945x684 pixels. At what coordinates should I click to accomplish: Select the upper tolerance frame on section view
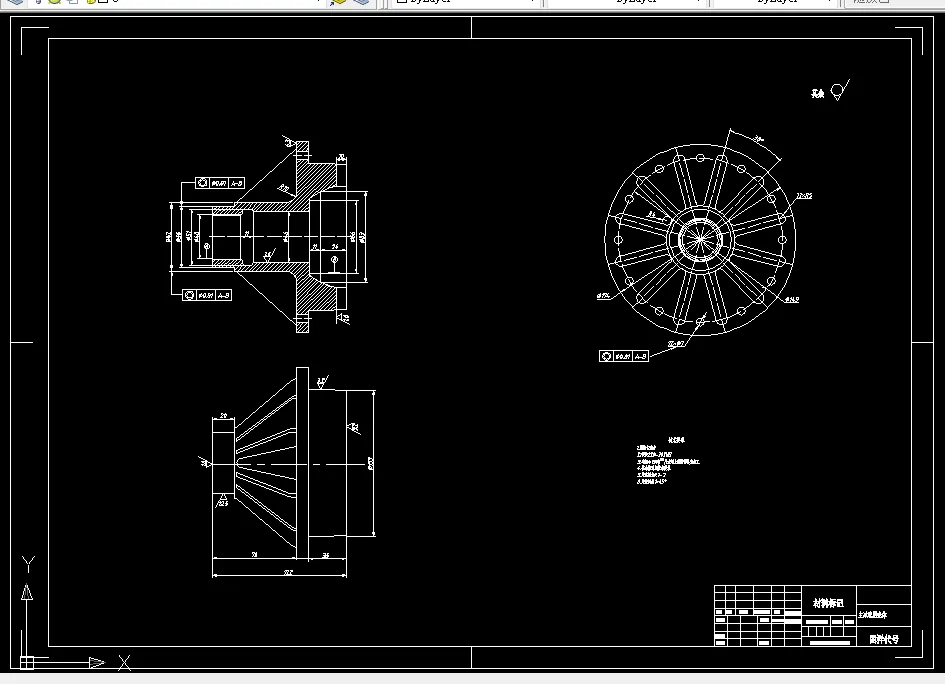click(x=220, y=183)
